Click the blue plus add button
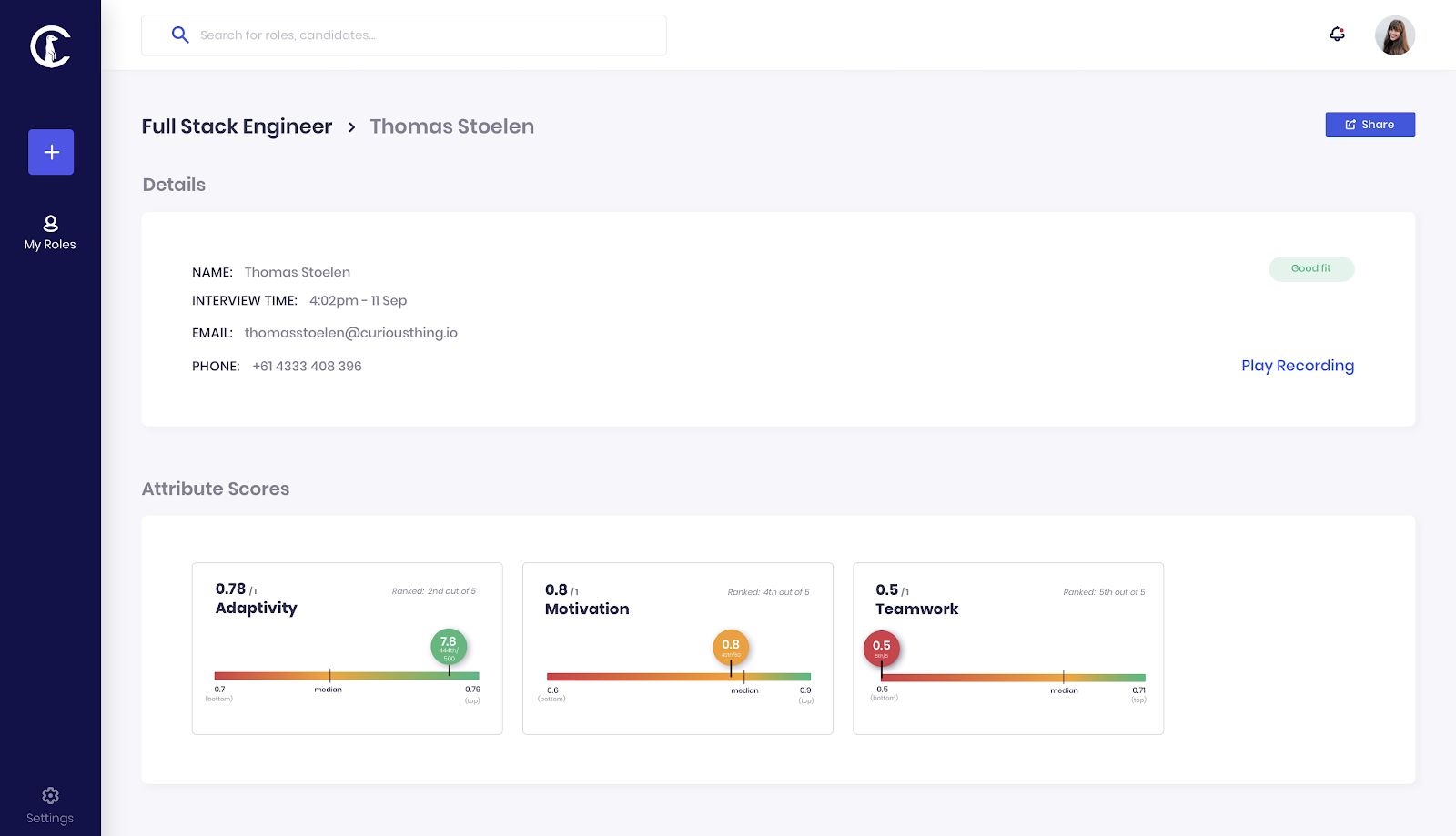 coord(51,152)
